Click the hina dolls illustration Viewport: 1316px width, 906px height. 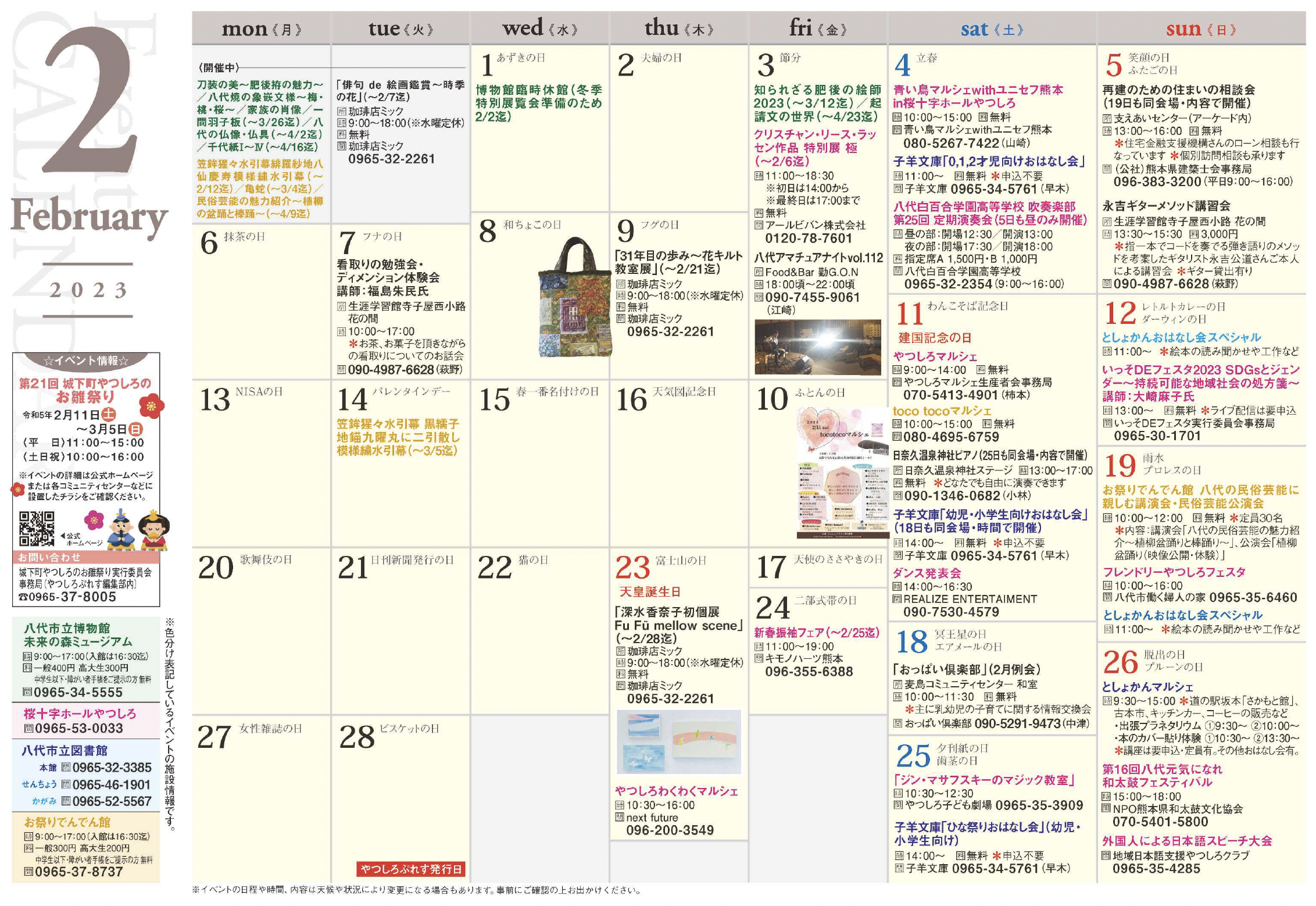[x=138, y=529]
